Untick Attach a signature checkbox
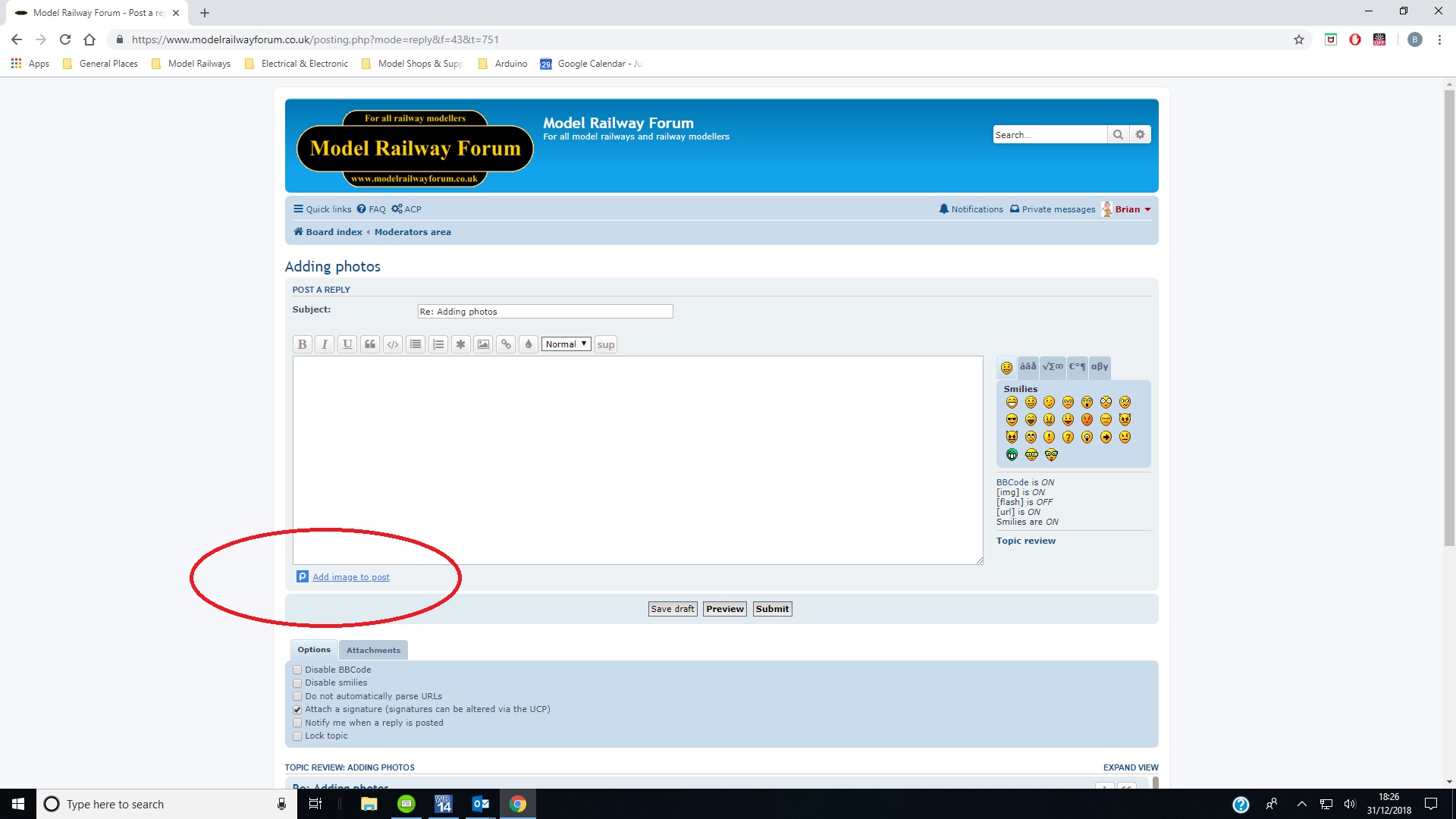This screenshot has width=1456, height=819. tap(297, 710)
